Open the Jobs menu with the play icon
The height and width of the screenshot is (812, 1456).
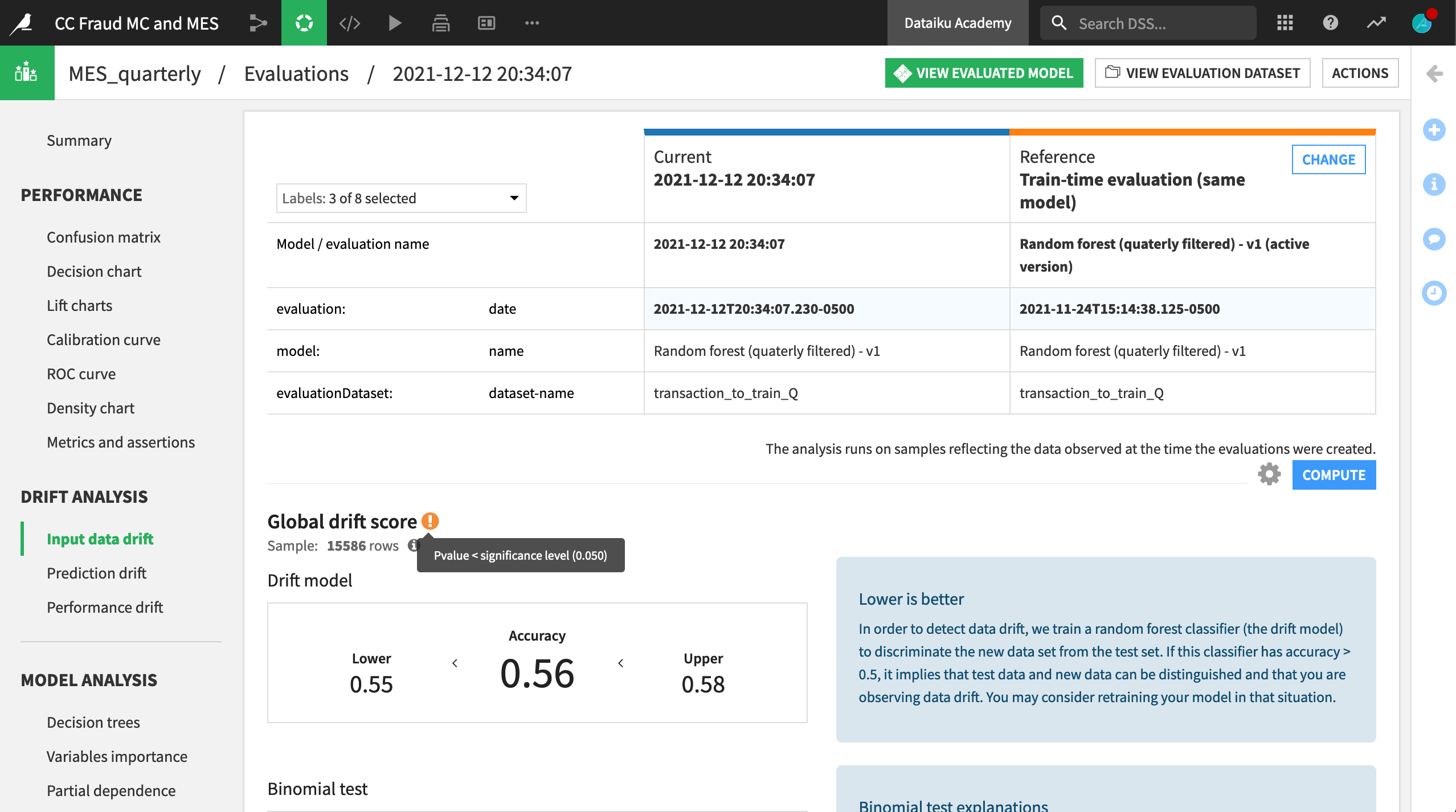pyautogui.click(x=395, y=23)
